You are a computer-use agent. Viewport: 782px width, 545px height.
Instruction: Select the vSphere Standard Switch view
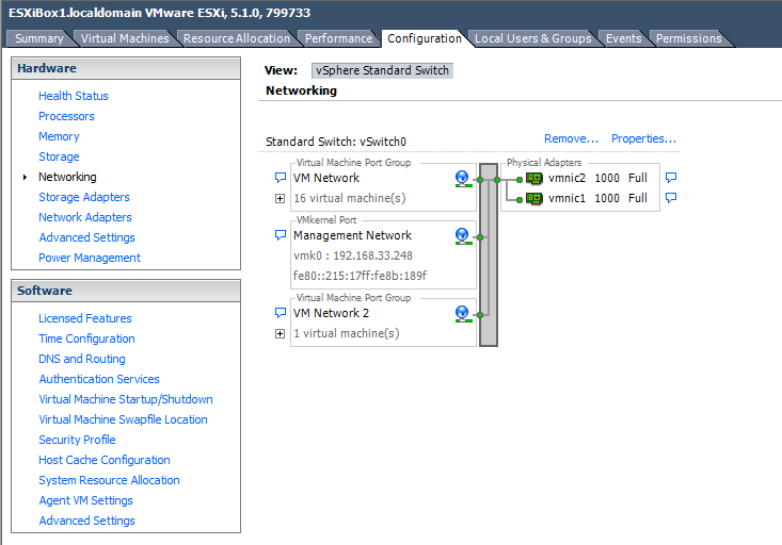382,71
